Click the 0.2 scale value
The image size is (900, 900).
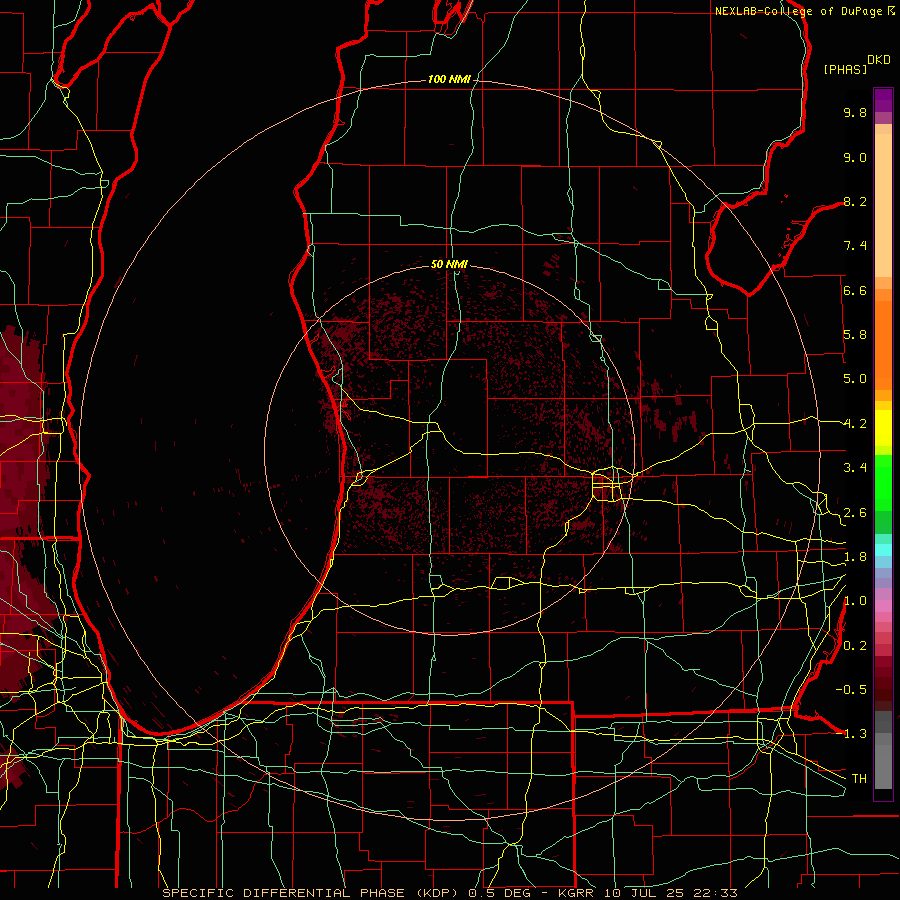855,646
